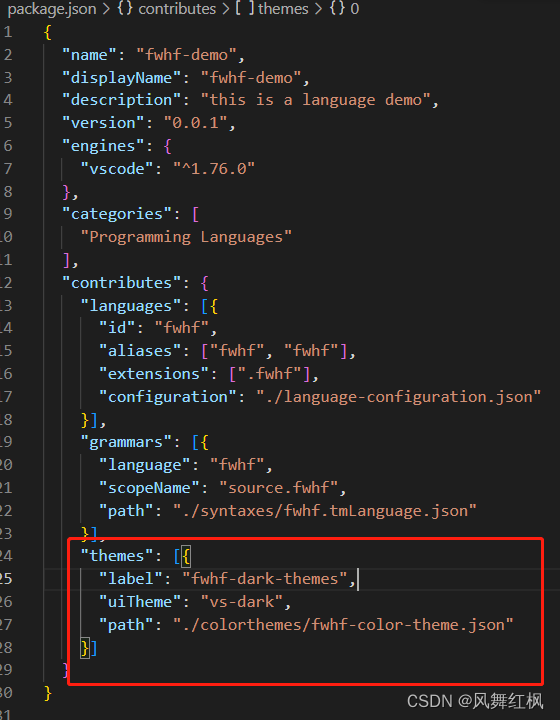Click the version value "0.0.1"

pyautogui.click(x=196, y=123)
